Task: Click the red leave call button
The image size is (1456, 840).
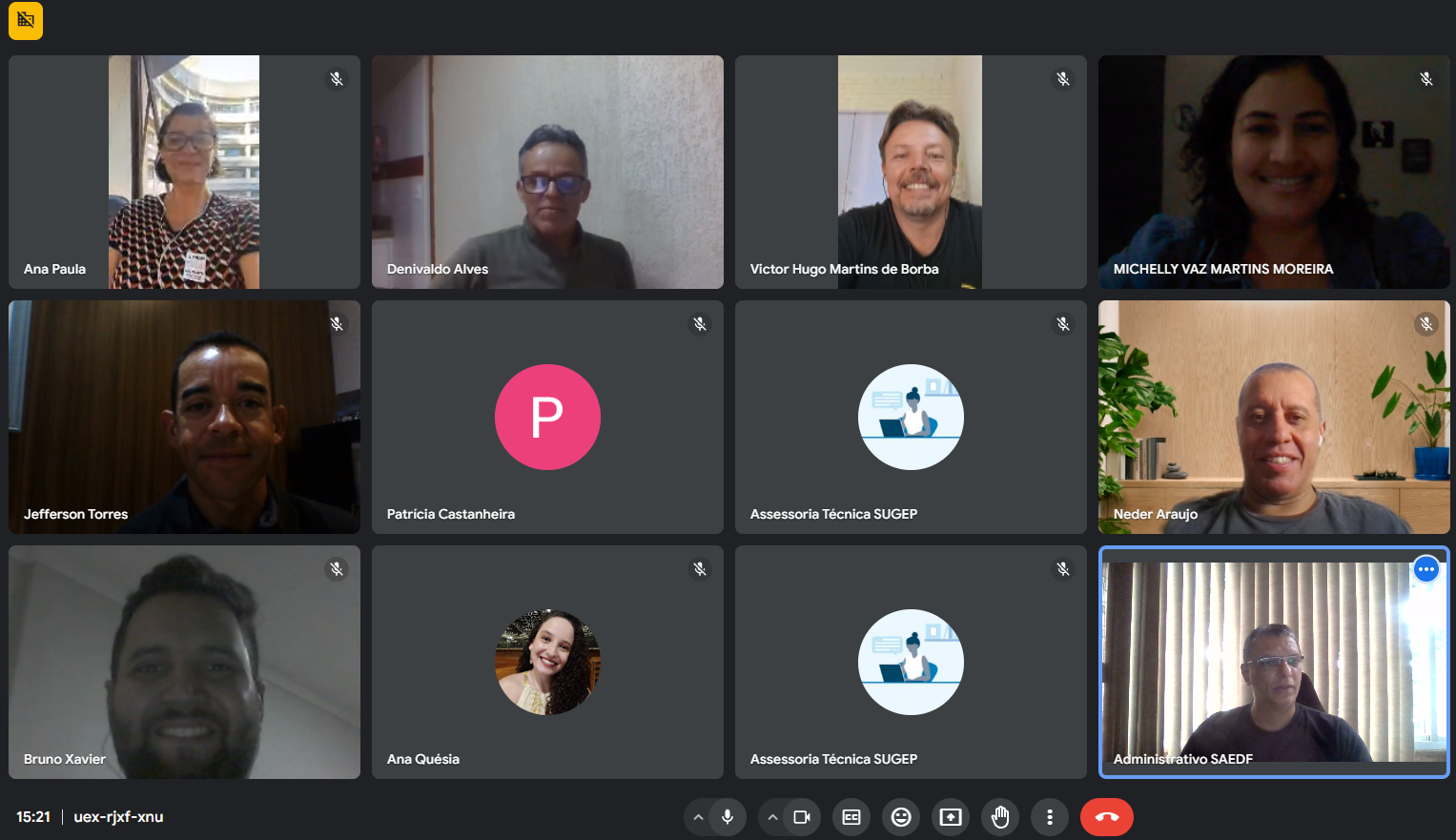Action: (1107, 817)
